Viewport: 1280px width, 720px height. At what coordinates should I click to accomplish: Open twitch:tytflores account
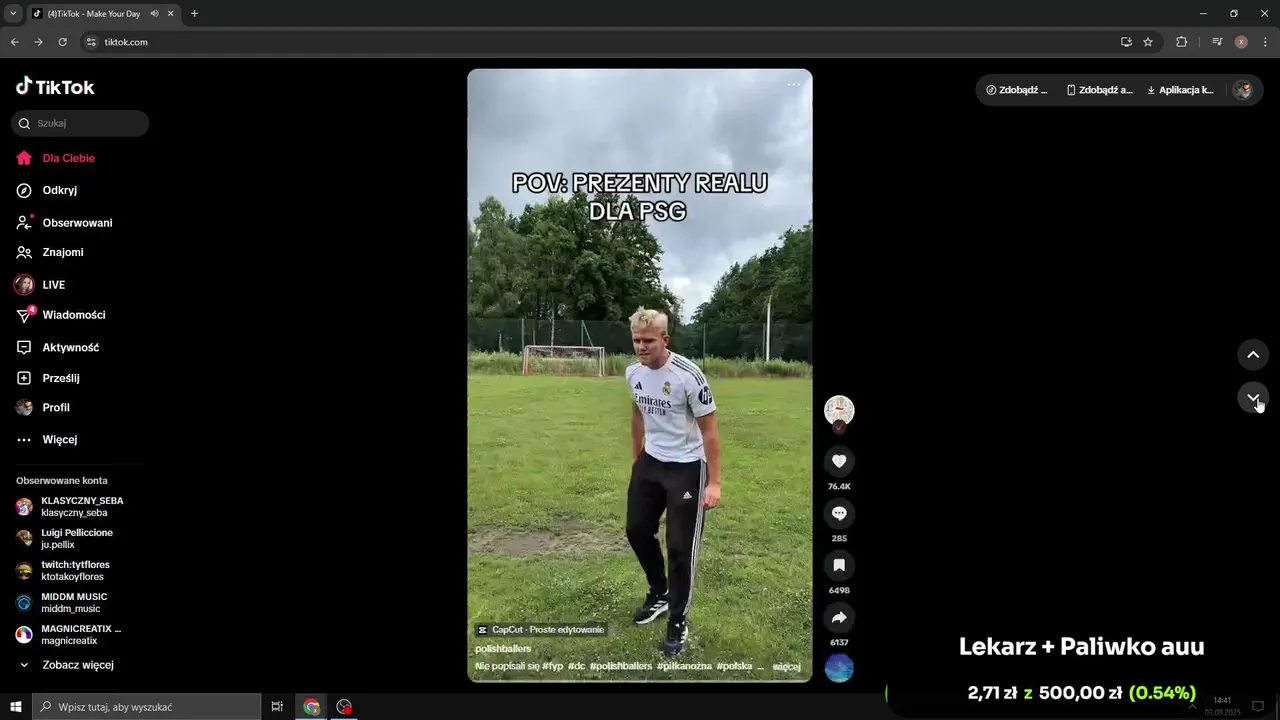[x=75, y=571]
